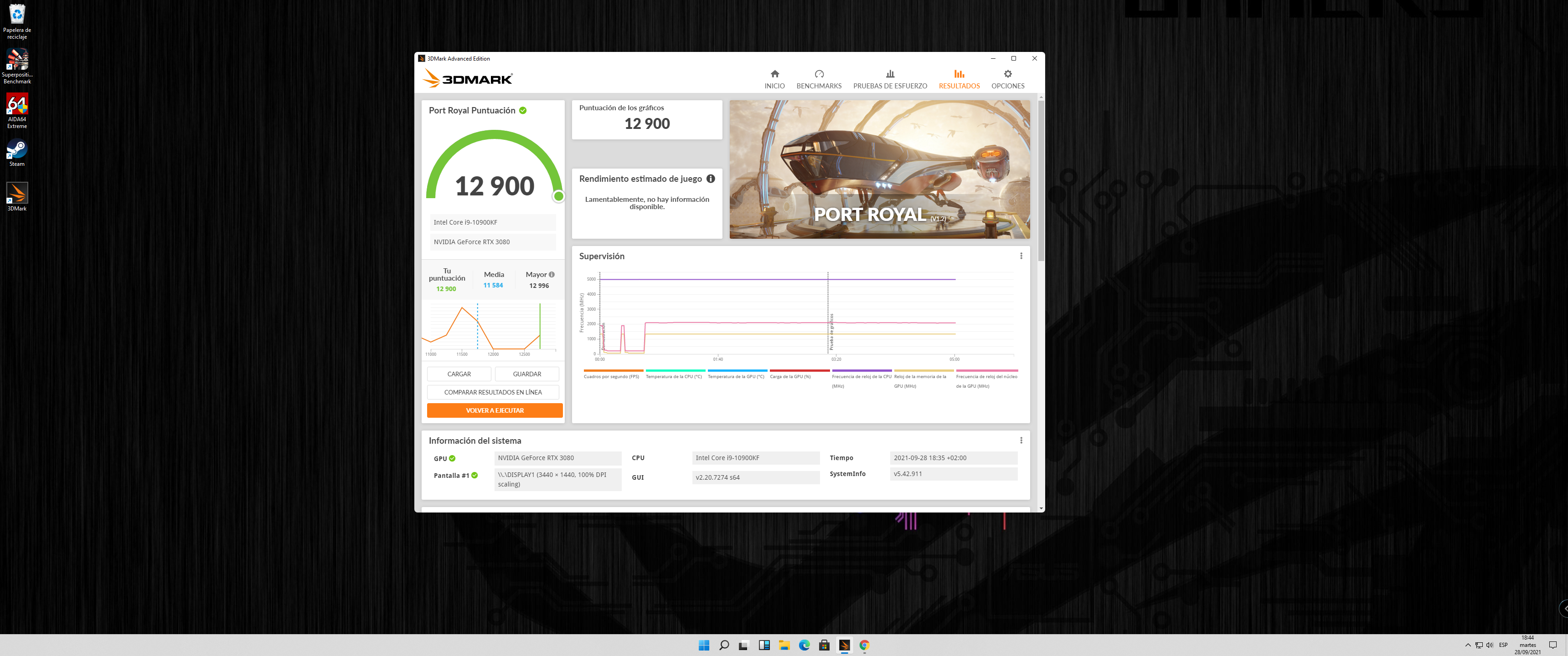Click the SystemInfo version v5.42.911
Screen dimensions: 1568x656
(x=953, y=473)
